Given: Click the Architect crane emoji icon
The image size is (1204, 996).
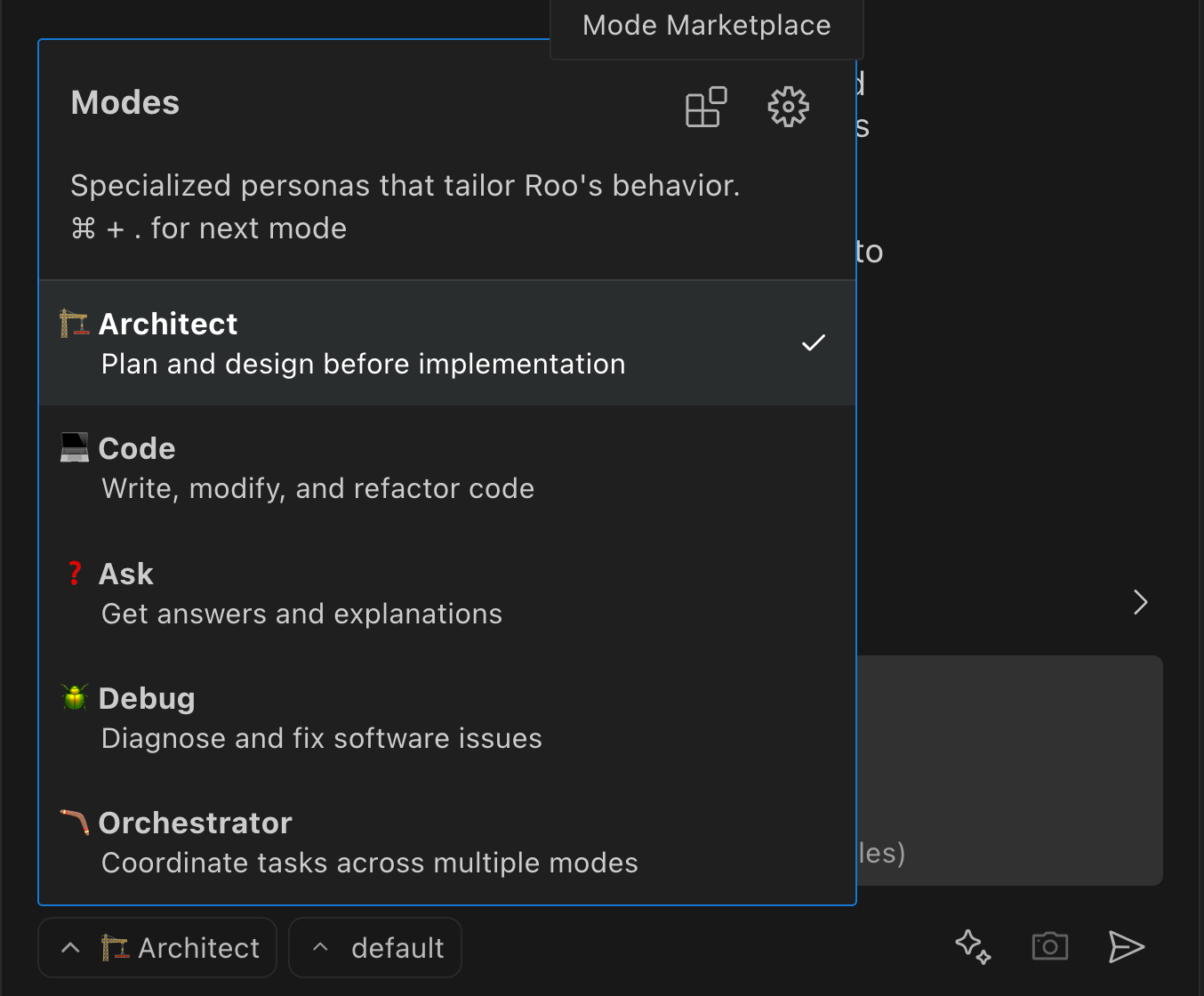Looking at the screenshot, I should click(x=75, y=324).
